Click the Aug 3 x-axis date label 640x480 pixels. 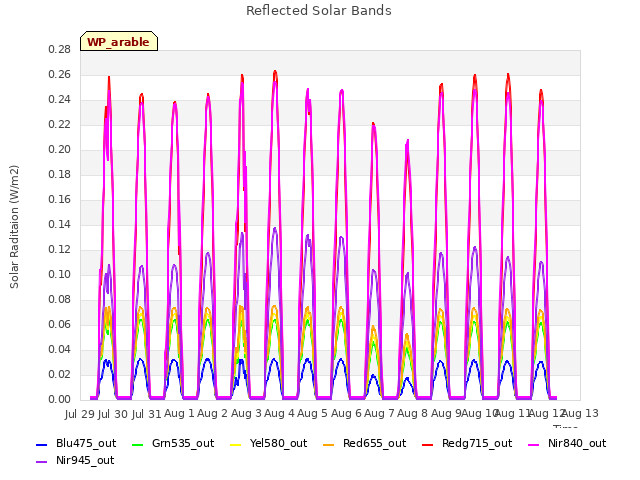coord(246,413)
